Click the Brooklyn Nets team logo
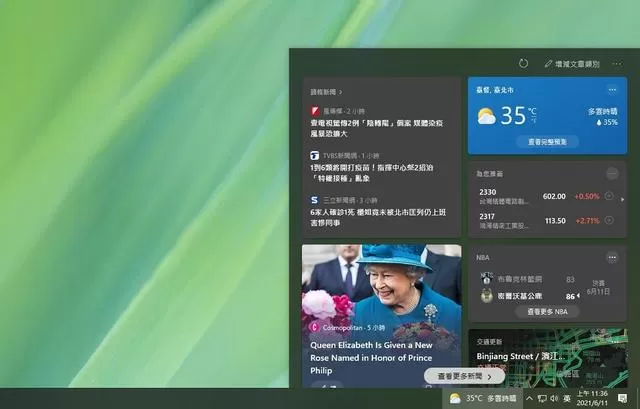The image size is (640, 409). click(486, 279)
